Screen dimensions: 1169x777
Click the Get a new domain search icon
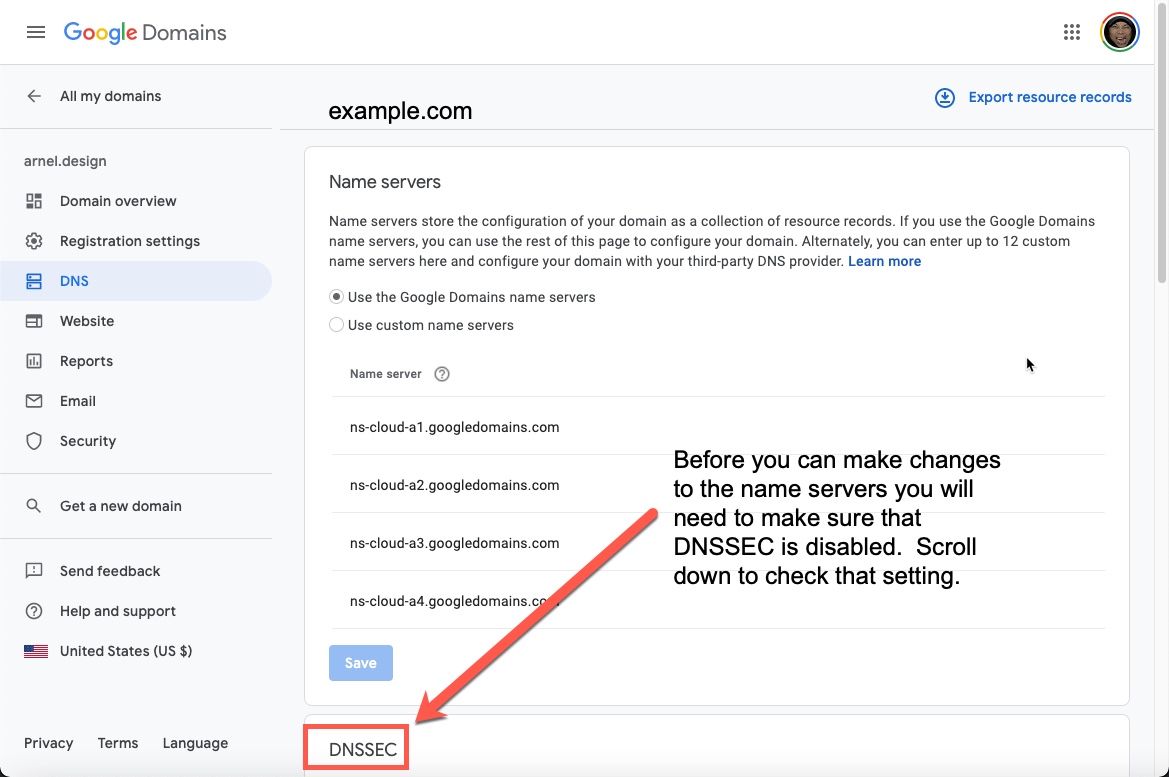pyautogui.click(x=34, y=506)
